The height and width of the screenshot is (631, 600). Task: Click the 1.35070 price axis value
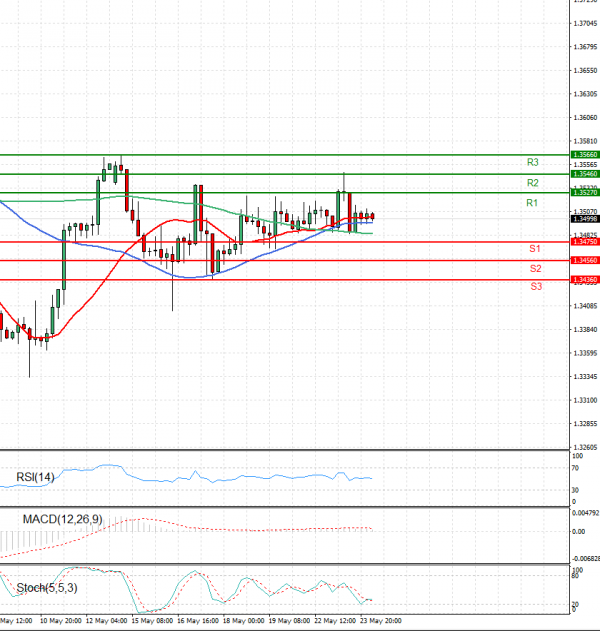click(585, 211)
